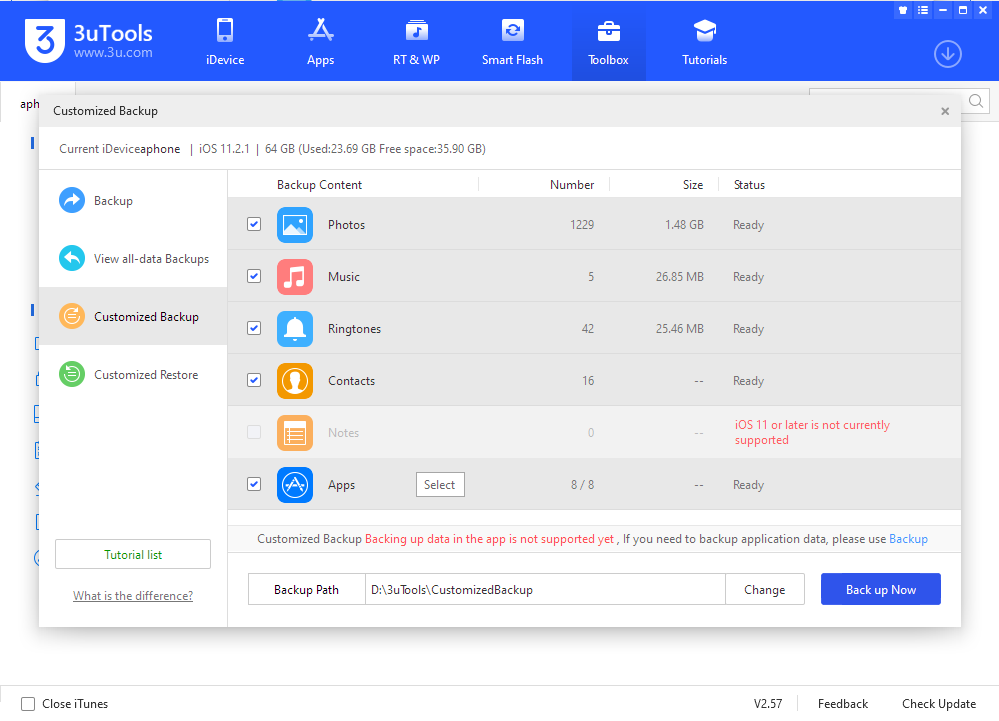The height and width of the screenshot is (721, 999).
Task: Uncheck the Photos backup checkbox
Action: 254,225
